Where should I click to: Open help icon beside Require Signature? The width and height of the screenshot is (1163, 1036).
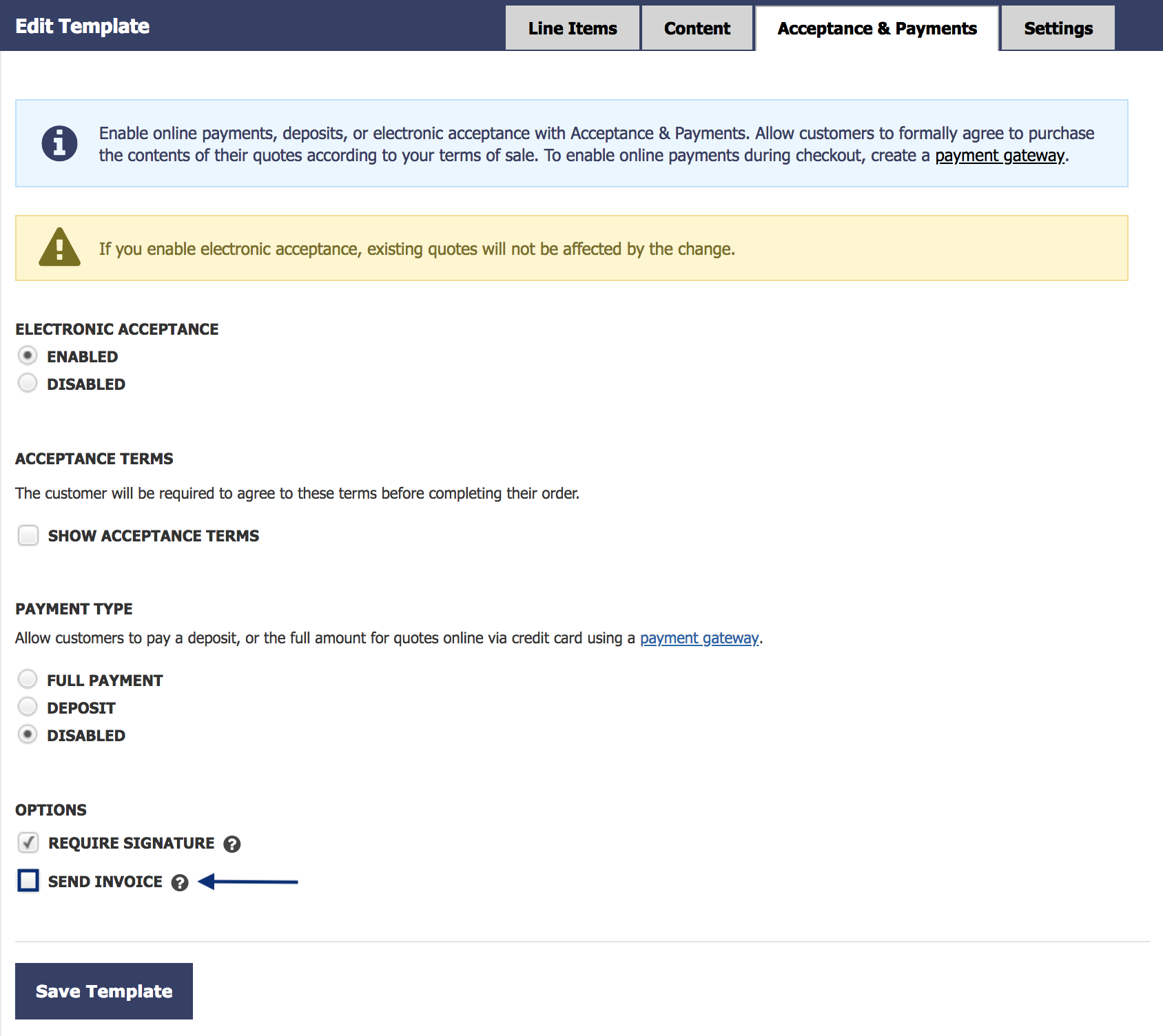pyautogui.click(x=232, y=845)
